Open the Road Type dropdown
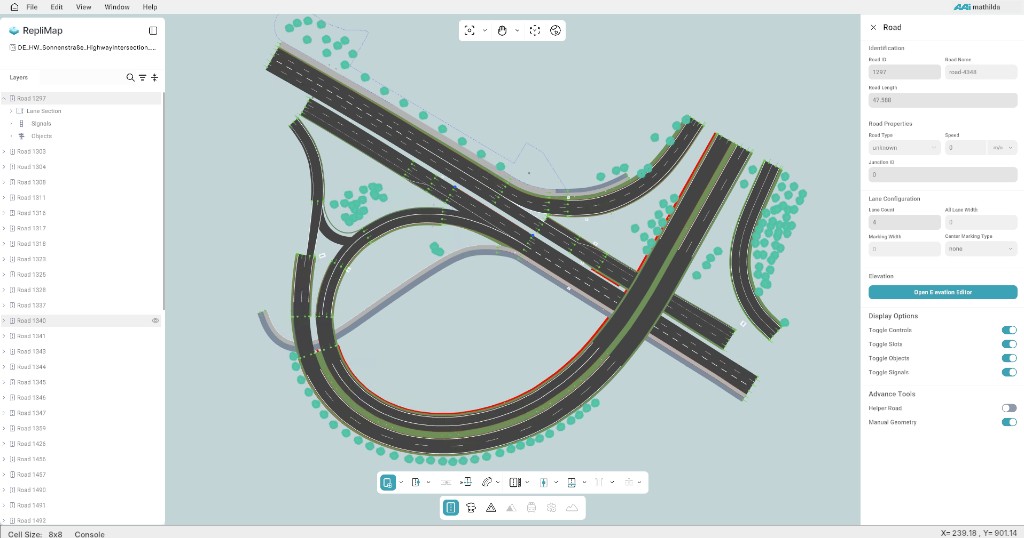This screenshot has height=538, width=1024. coord(904,148)
